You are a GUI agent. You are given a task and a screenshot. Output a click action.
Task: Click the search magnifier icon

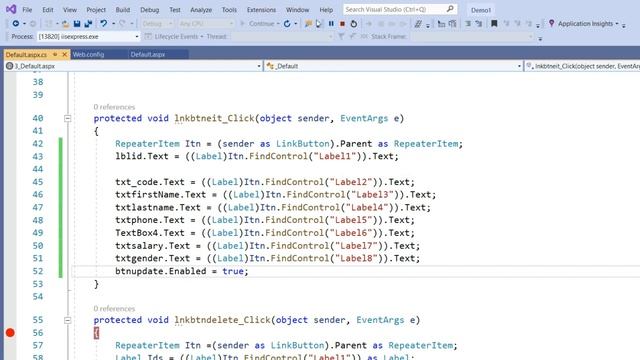click(450, 9)
